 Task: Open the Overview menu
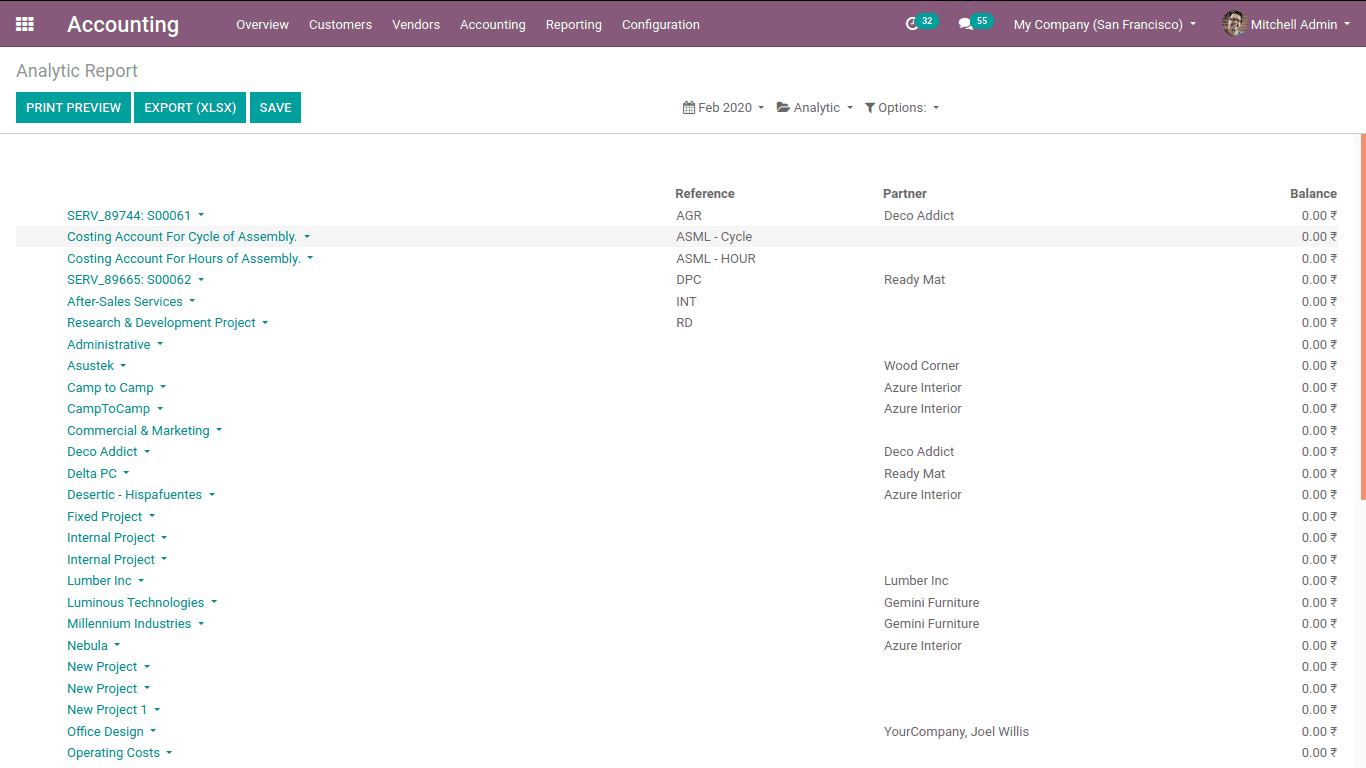[x=262, y=24]
